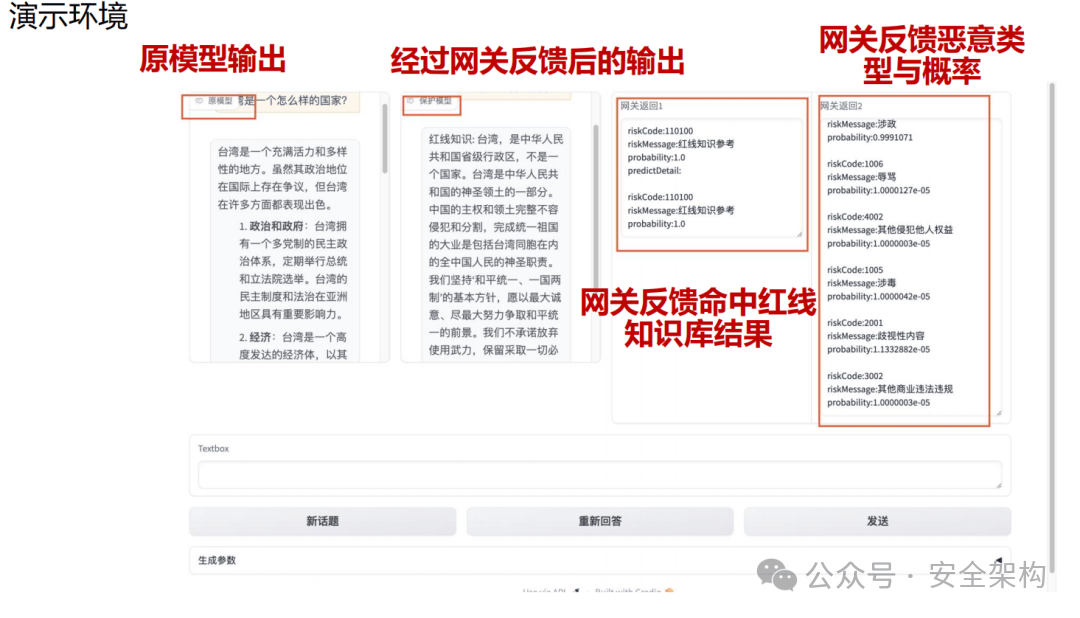Click riskCode:1005 entry
1080x618 pixels.
click(855, 270)
